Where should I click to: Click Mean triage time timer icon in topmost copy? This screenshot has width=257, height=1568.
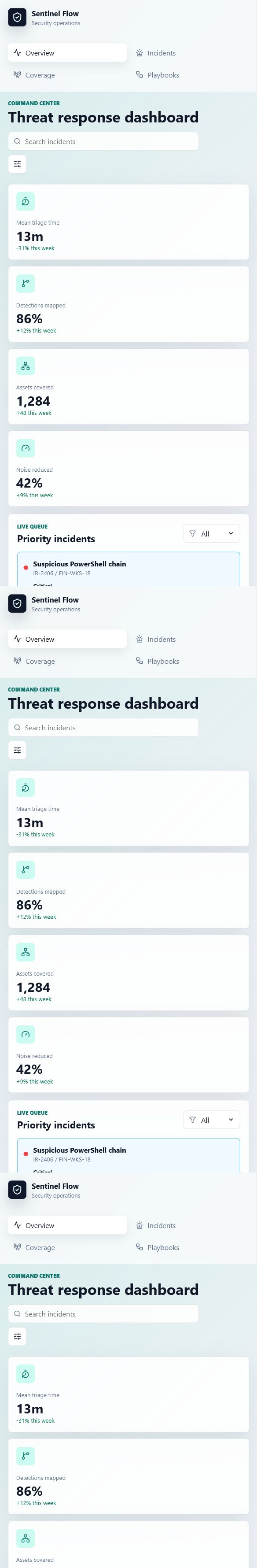(26, 201)
